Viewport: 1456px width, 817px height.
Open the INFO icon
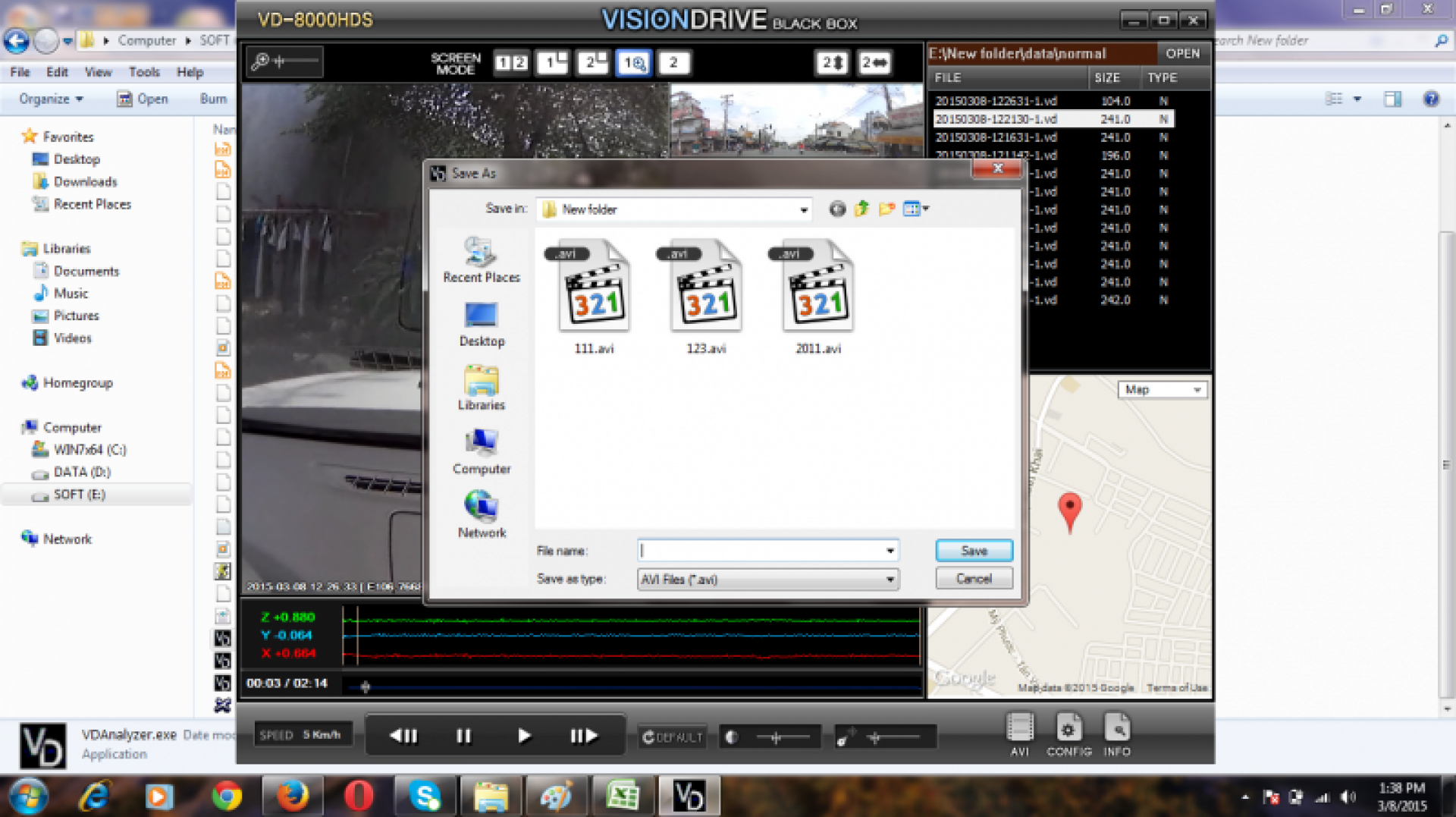[x=1116, y=734]
